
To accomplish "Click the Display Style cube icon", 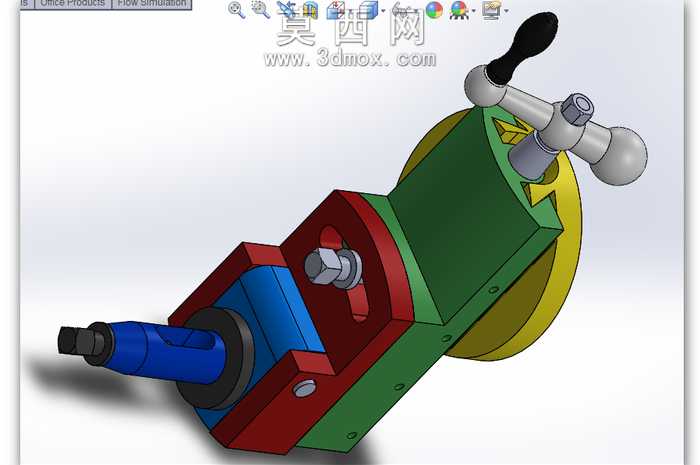I will pos(368,10).
